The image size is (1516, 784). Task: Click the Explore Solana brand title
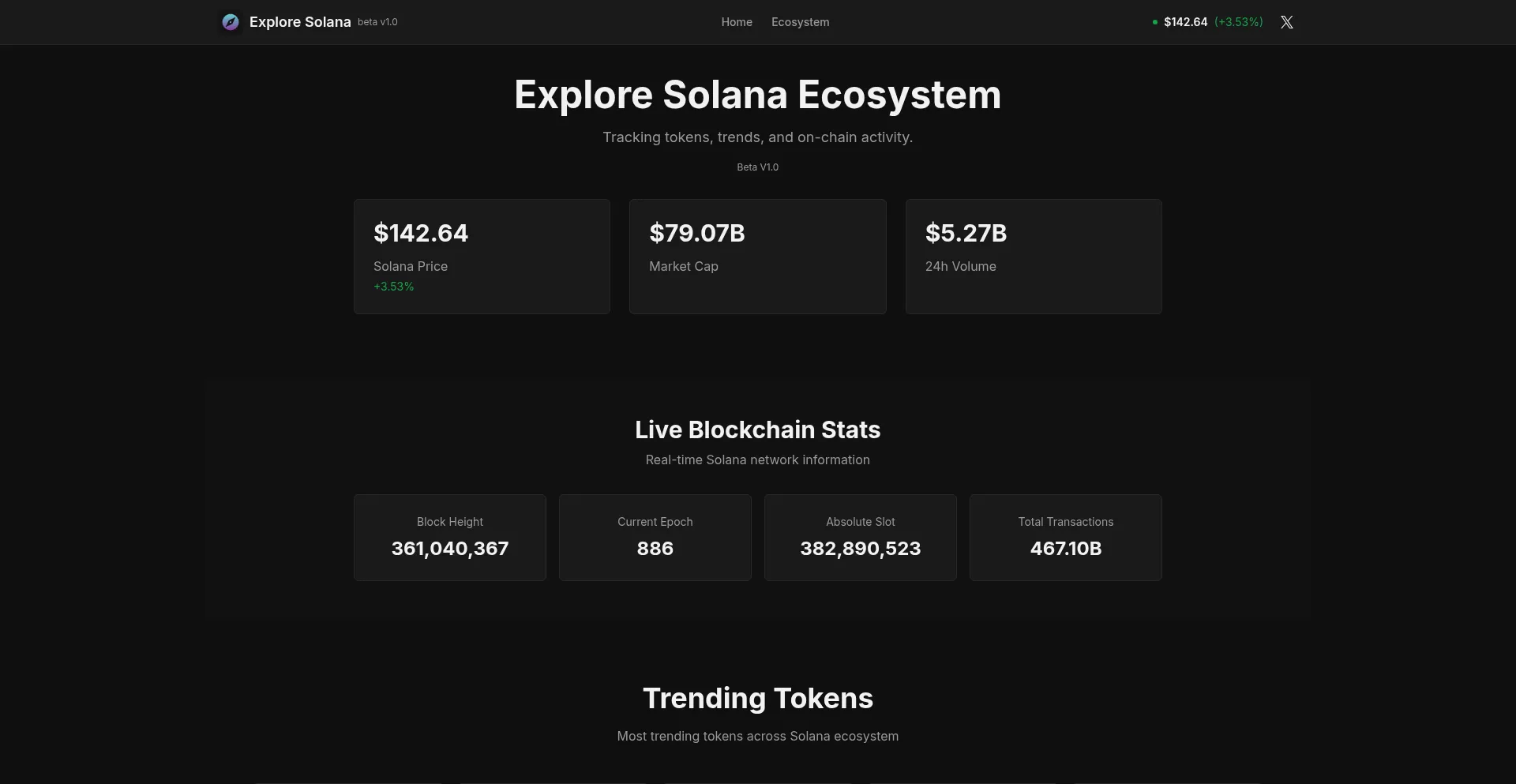click(300, 22)
